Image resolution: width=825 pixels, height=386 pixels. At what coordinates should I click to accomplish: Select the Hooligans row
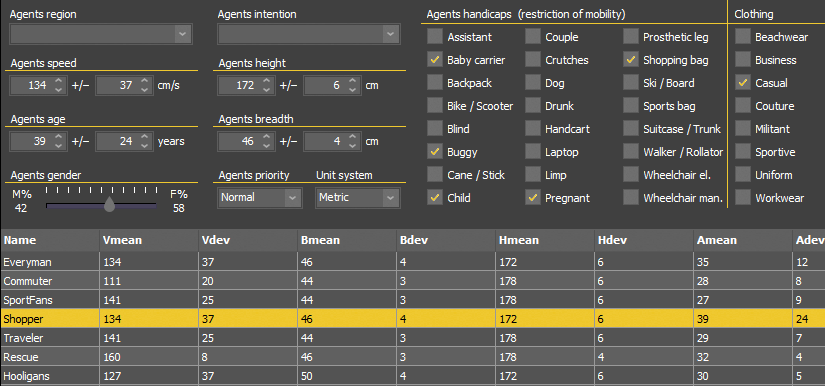click(412, 376)
